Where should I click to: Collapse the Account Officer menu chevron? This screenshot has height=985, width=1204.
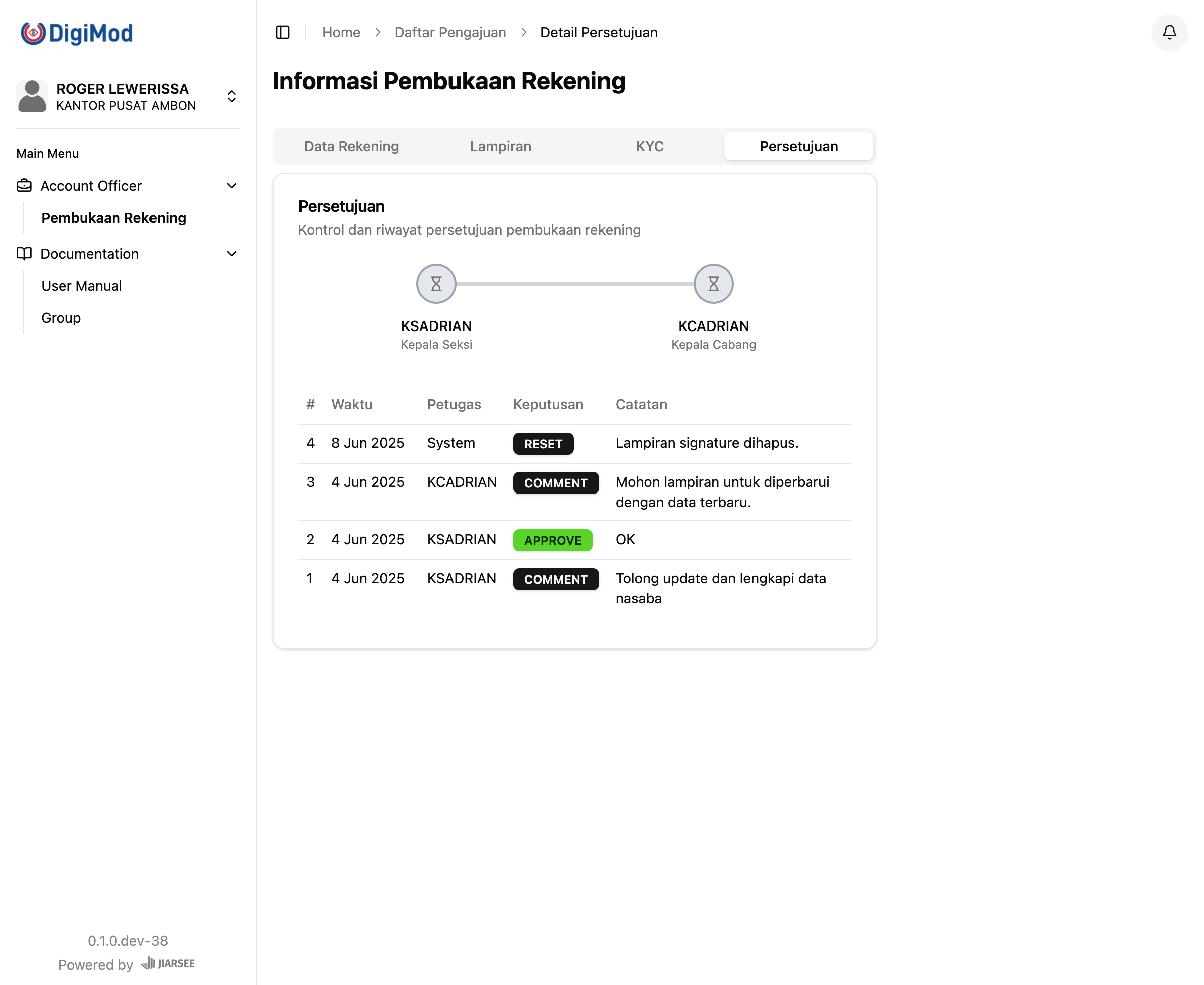tap(232, 186)
